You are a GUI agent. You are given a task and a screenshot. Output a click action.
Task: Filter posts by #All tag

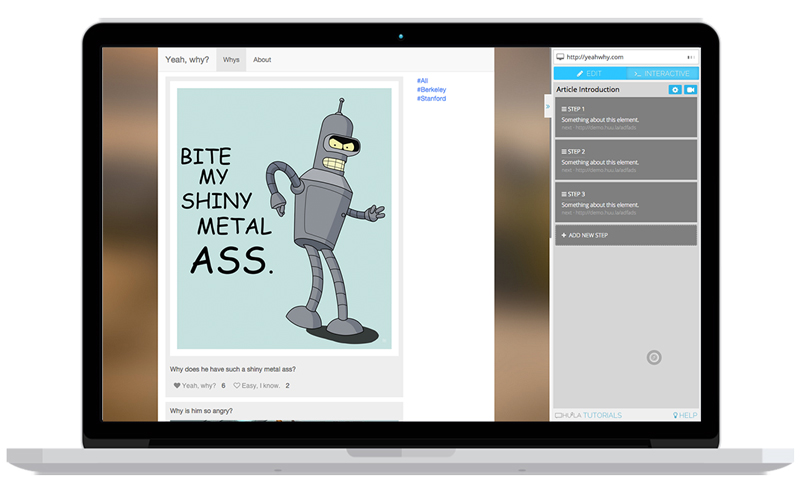click(x=422, y=81)
